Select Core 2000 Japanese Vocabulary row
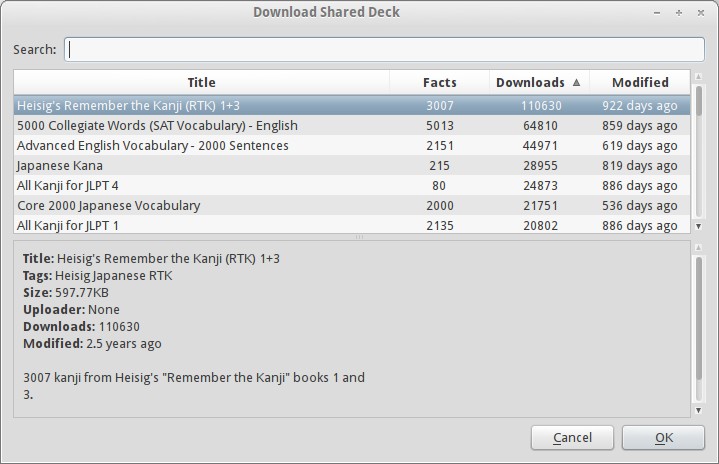 click(352, 205)
